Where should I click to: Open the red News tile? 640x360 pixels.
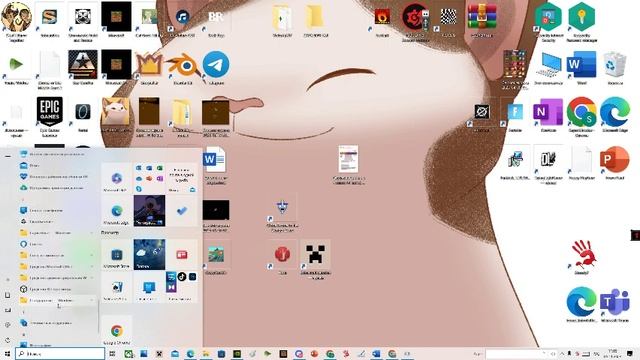[x=182, y=255]
